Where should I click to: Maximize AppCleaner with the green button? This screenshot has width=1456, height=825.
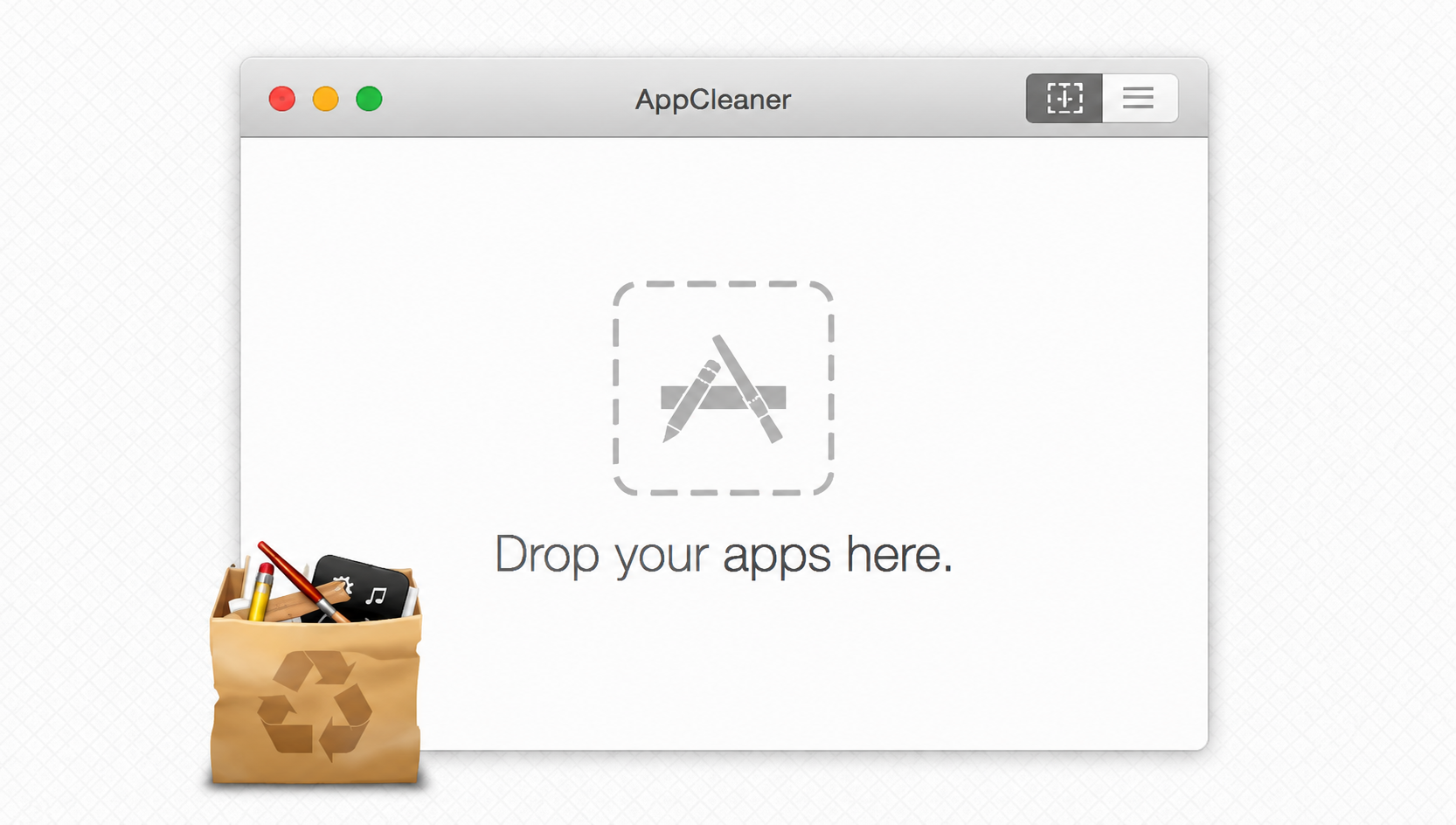coord(369,99)
